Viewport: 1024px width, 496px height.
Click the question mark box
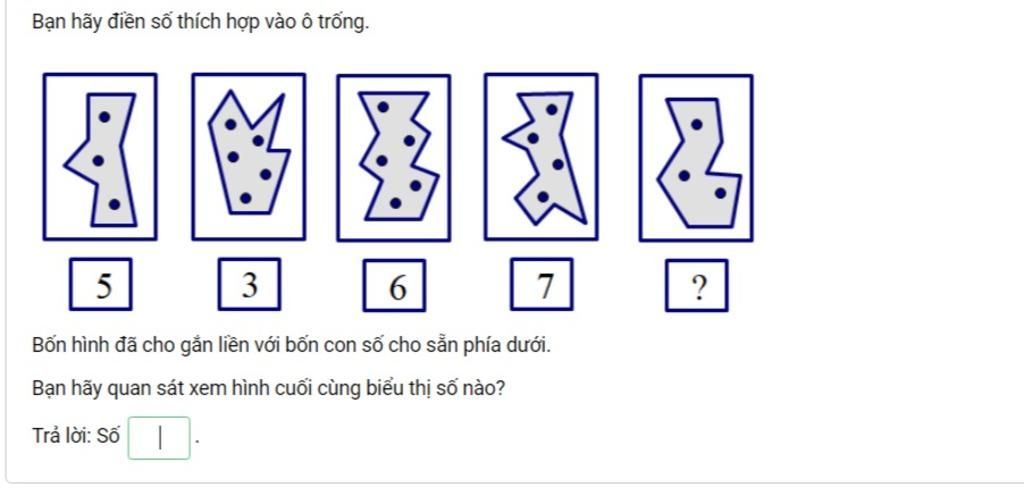click(x=697, y=285)
